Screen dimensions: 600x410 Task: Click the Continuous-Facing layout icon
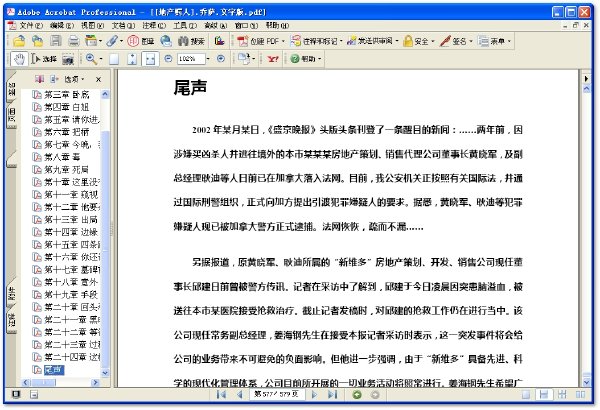(562, 394)
